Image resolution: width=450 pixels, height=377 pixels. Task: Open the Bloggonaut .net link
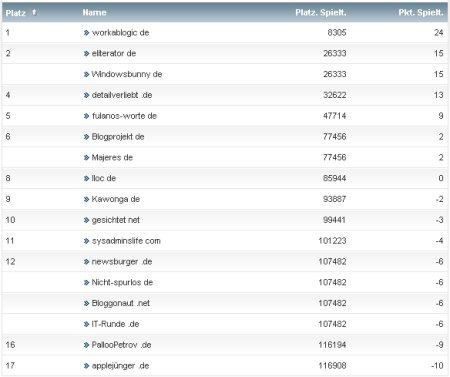[121, 303]
